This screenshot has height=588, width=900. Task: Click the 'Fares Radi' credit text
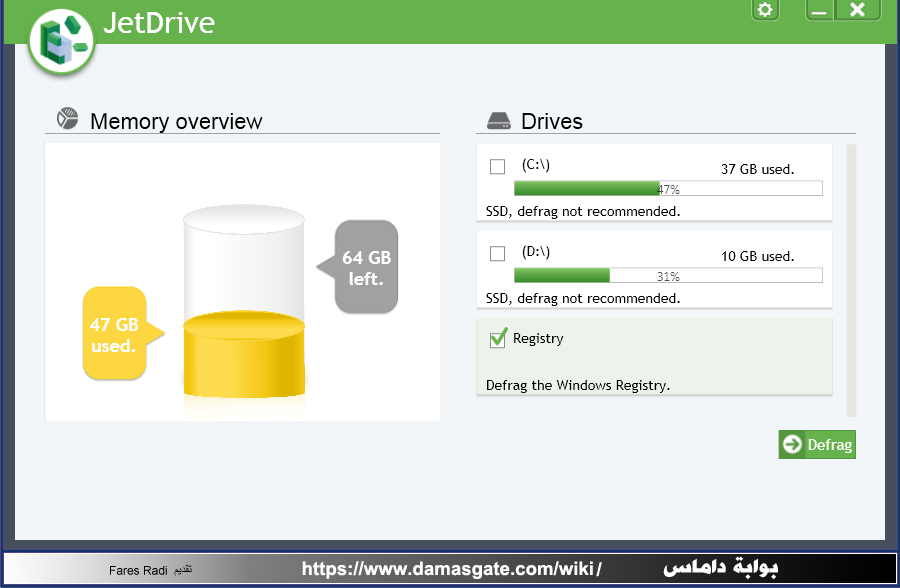pyautogui.click(x=138, y=570)
